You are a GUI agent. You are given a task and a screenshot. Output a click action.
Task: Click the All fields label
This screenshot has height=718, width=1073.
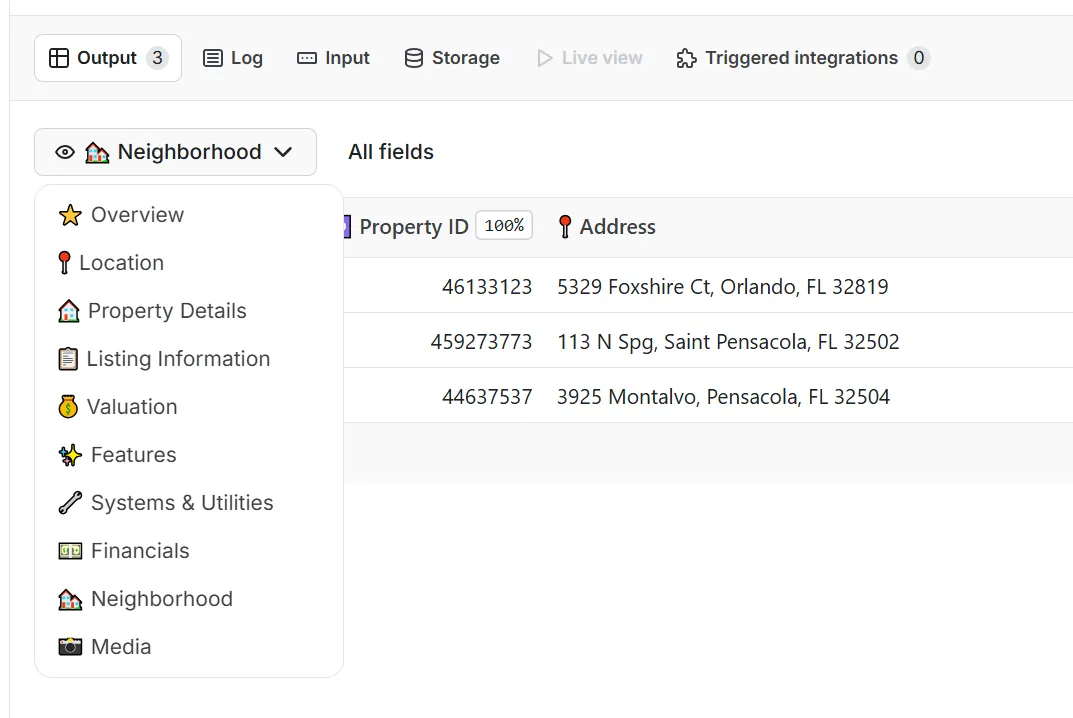[x=390, y=151]
